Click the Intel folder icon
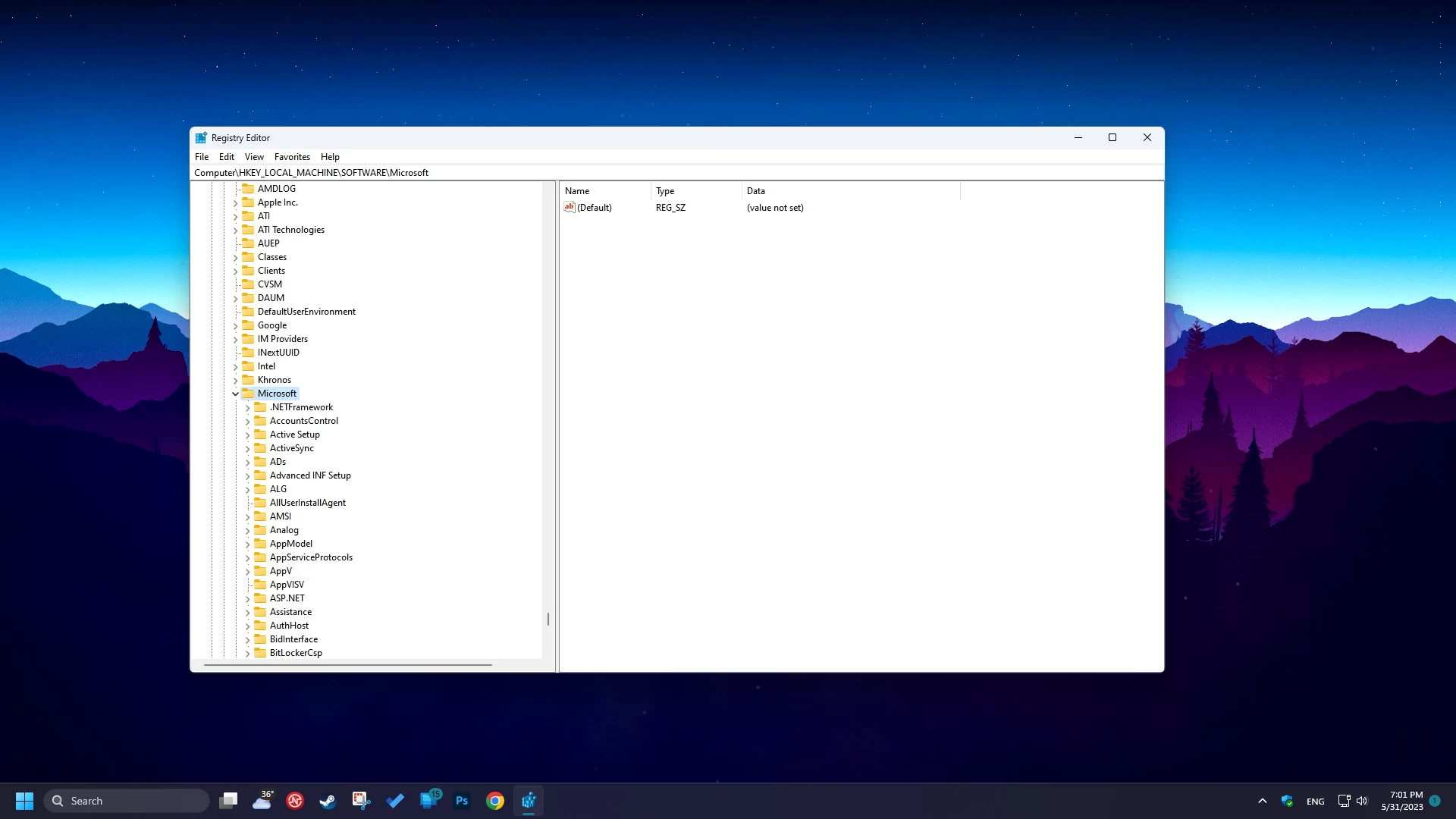 coord(248,366)
